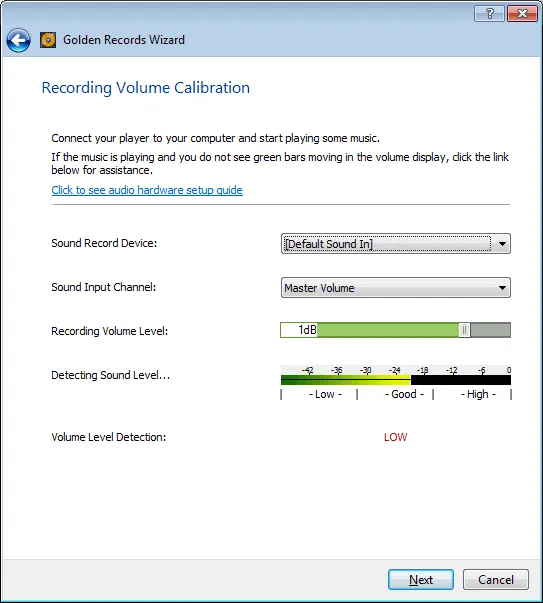Open the Master Volume combo box
The height and width of the screenshot is (603, 543).
pyautogui.click(x=396, y=288)
